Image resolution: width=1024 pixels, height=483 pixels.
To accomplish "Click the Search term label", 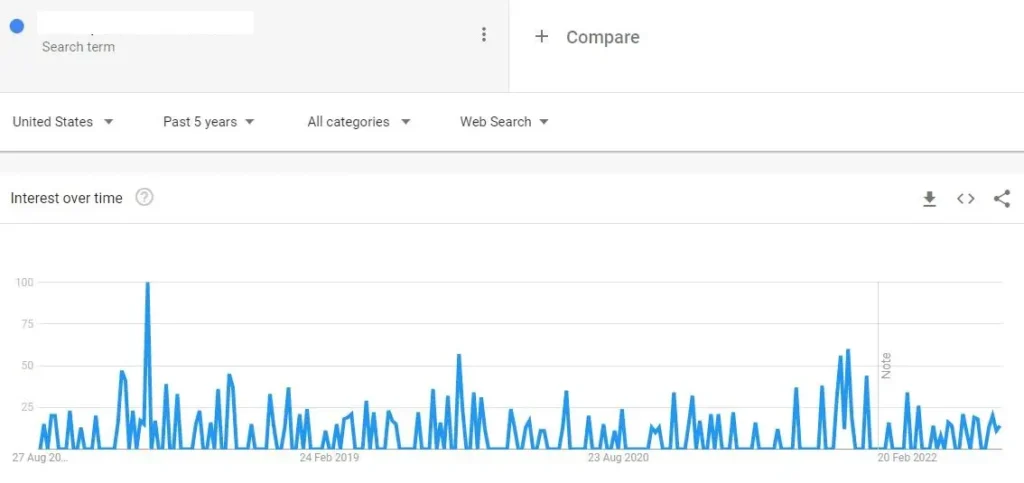I will [x=78, y=47].
